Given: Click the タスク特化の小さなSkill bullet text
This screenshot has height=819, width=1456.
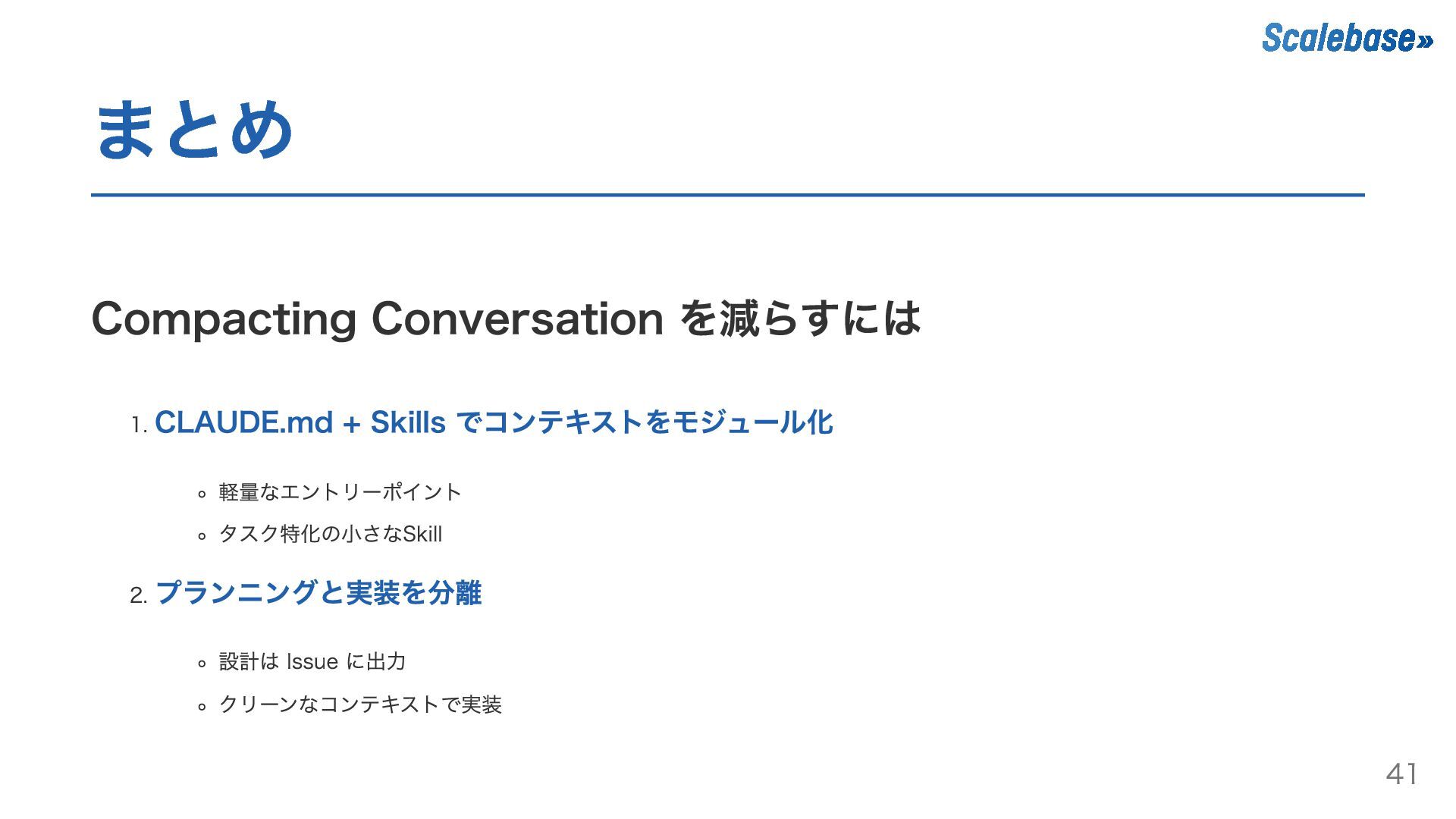Looking at the screenshot, I should click(330, 534).
